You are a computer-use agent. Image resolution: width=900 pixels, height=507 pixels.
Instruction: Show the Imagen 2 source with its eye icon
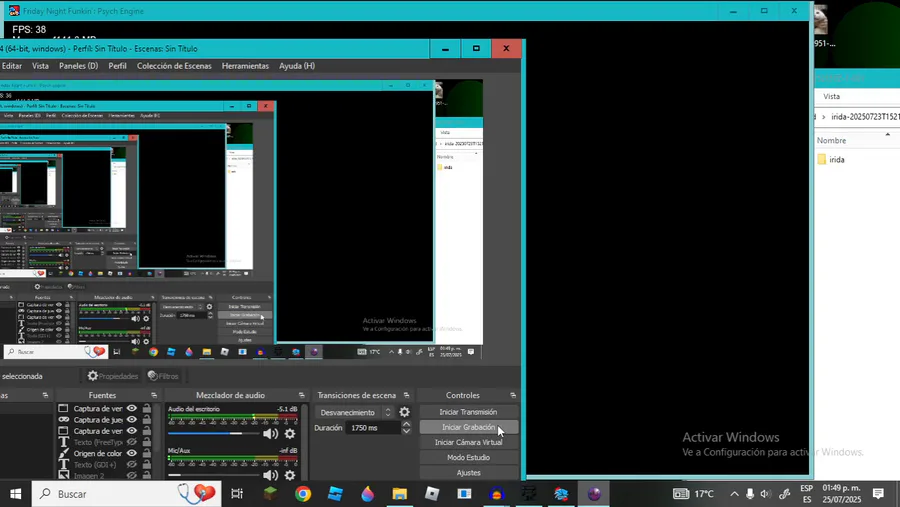(x=131, y=475)
